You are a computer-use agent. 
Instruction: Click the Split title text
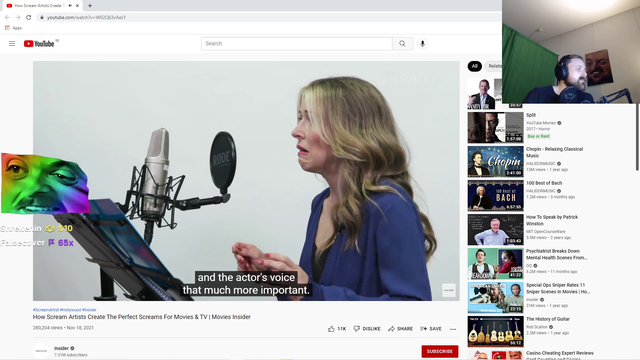click(x=531, y=115)
